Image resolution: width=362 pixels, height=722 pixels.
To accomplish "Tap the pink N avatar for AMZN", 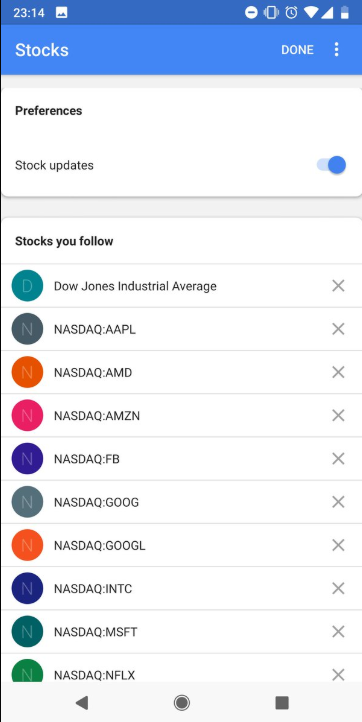I will (x=27, y=415).
